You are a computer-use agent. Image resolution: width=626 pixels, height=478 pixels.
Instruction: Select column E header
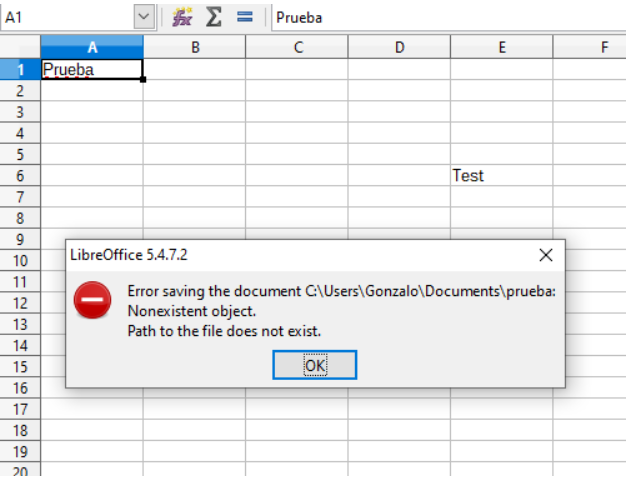tap(501, 47)
